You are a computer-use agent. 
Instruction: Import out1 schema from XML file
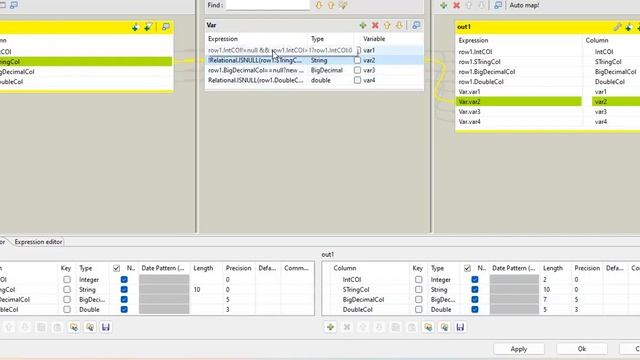click(x=428, y=327)
